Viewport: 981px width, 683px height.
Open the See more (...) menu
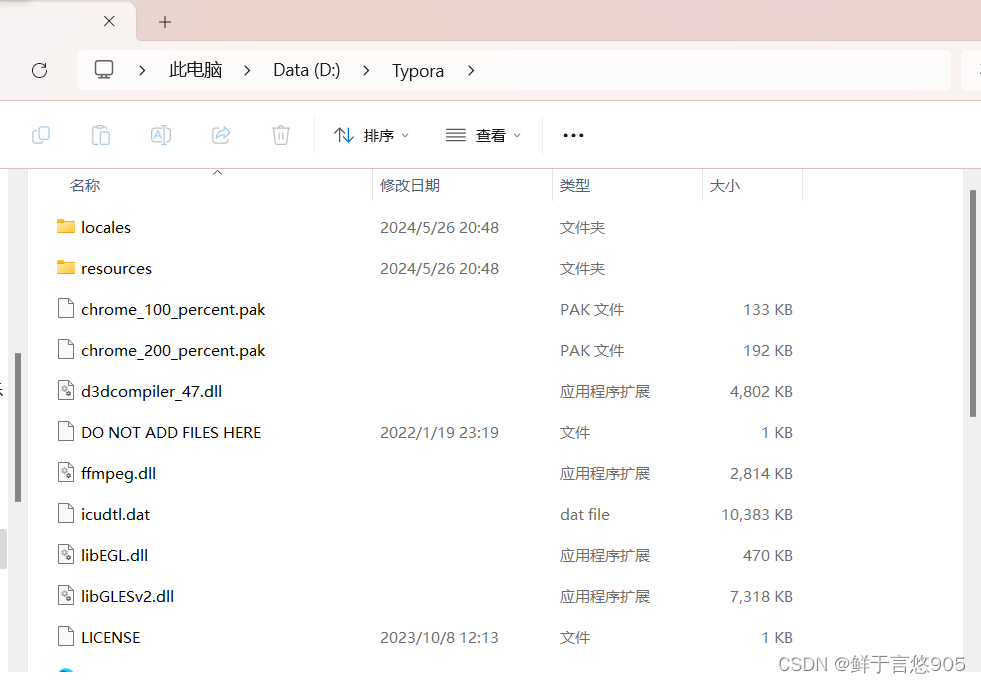pyautogui.click(x=572, y=135)
